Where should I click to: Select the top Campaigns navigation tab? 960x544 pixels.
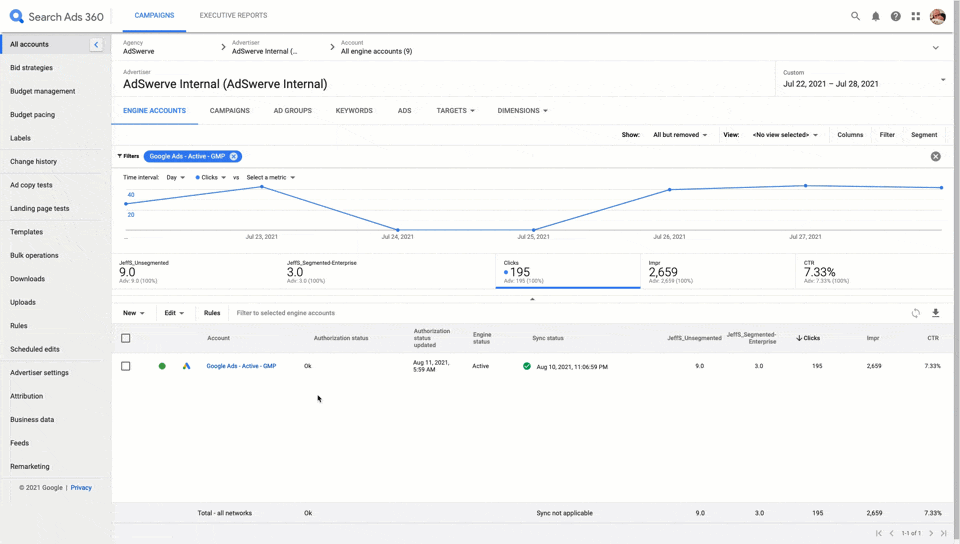pyautogui.click(x=154, y=15)
